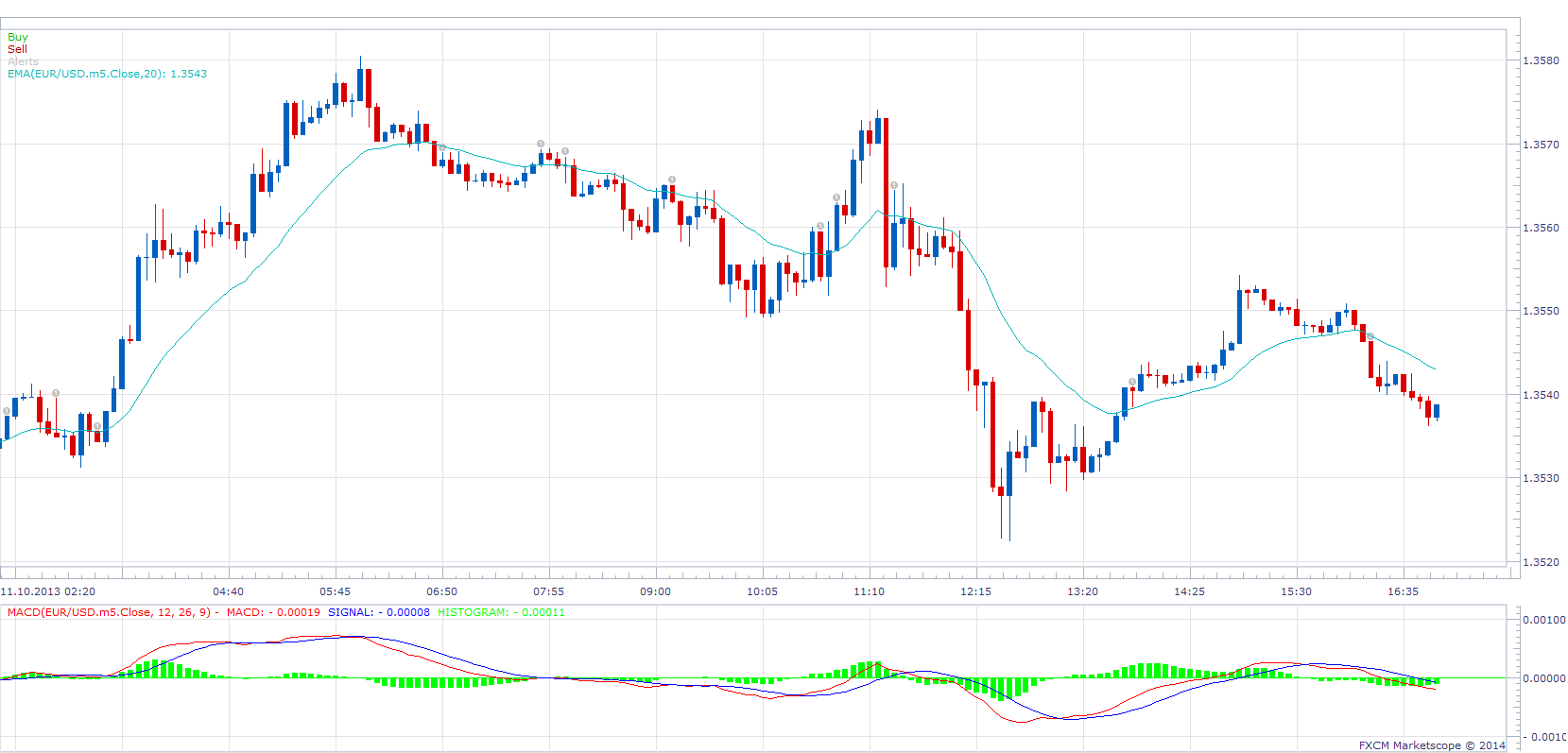Click the 1.3580 price axis label
1568x753 pixels.
1541,60
